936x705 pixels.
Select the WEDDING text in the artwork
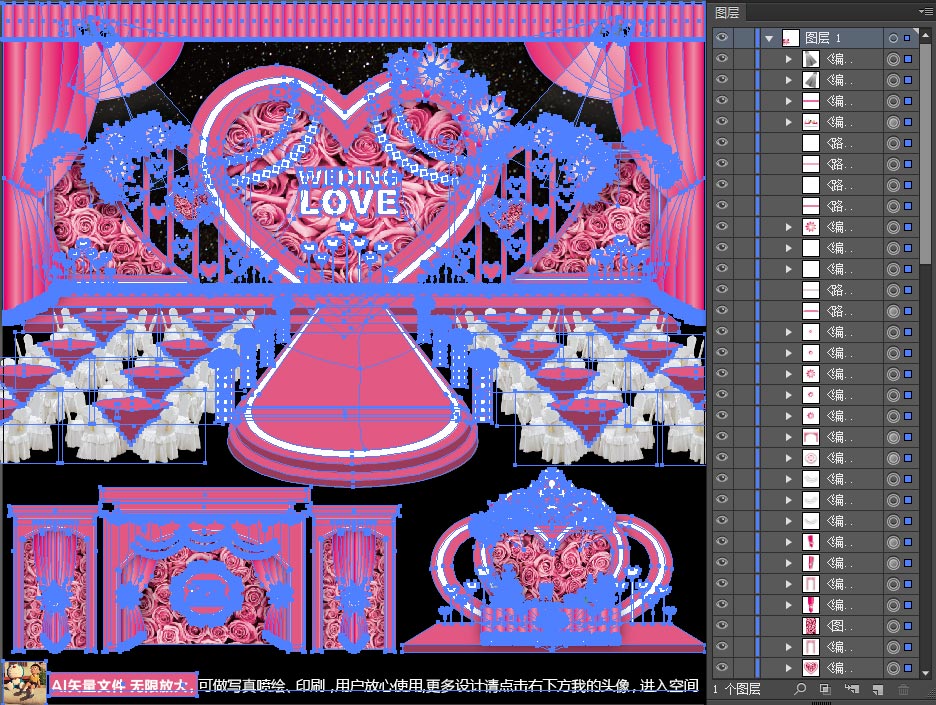(x=349, y=177)
